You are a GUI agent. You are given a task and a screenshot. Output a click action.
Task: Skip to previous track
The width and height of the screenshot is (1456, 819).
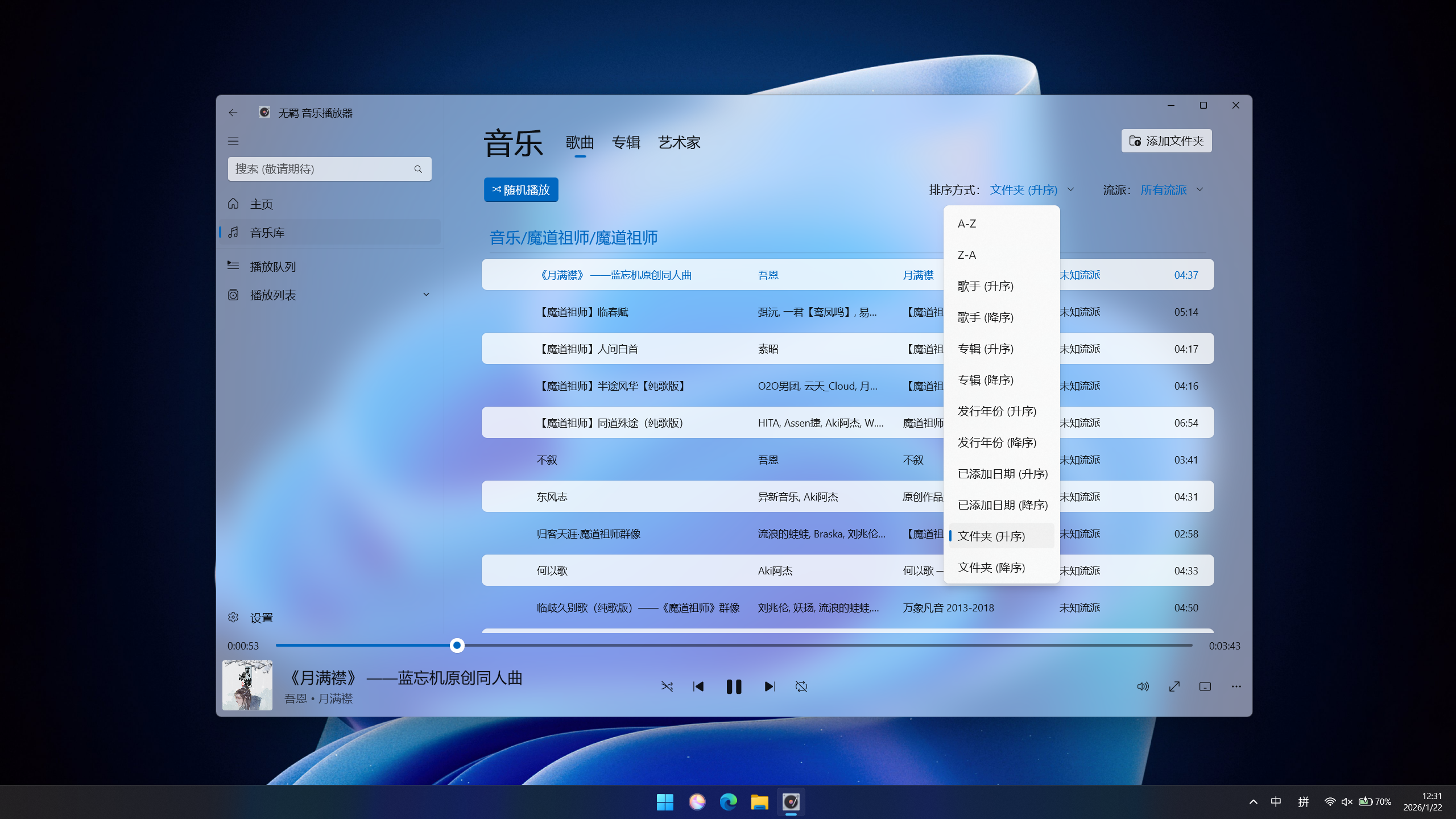point(698,686)
